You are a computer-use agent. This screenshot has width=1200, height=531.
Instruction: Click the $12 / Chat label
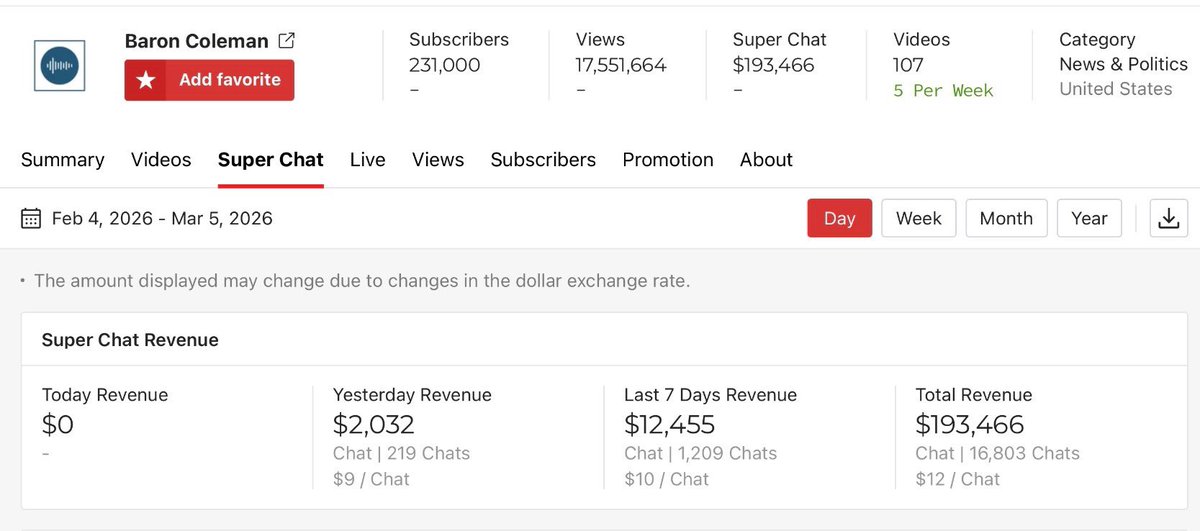958,479
